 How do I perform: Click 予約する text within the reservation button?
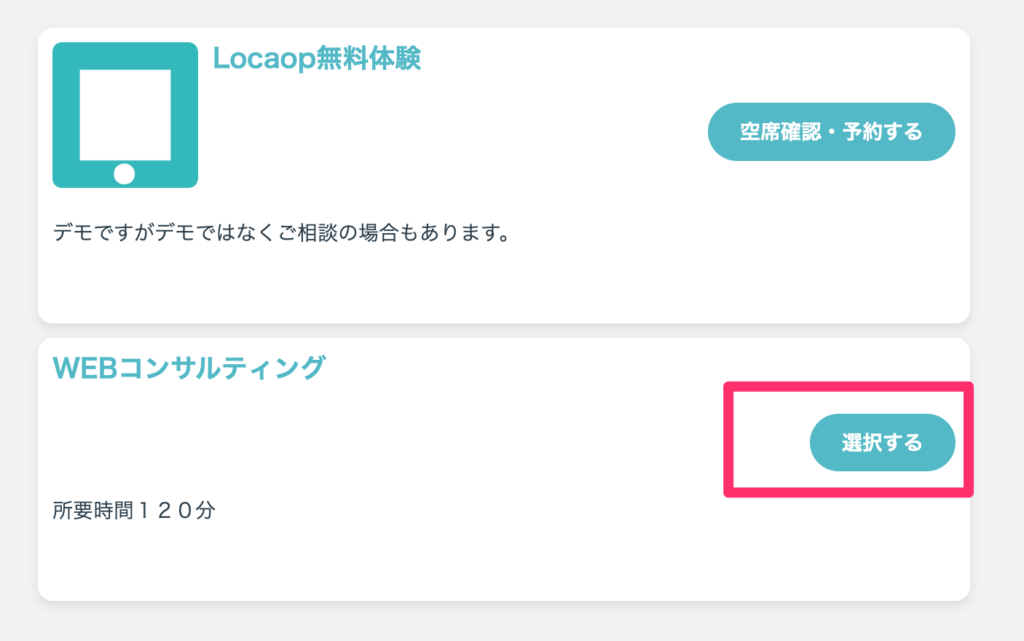coord(882,132)
